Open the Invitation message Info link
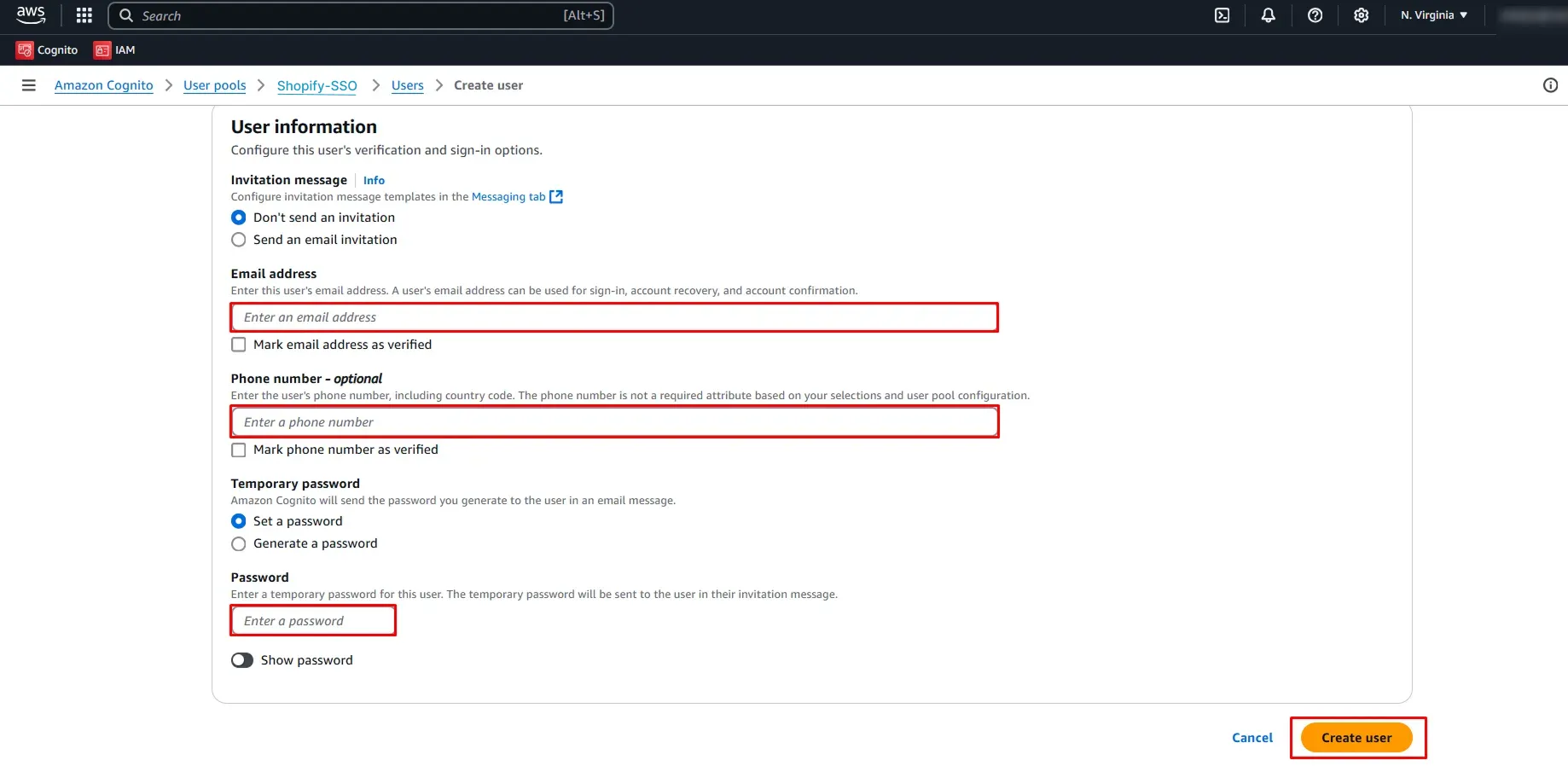The image size is (1568, 766). tap(374, 180)
